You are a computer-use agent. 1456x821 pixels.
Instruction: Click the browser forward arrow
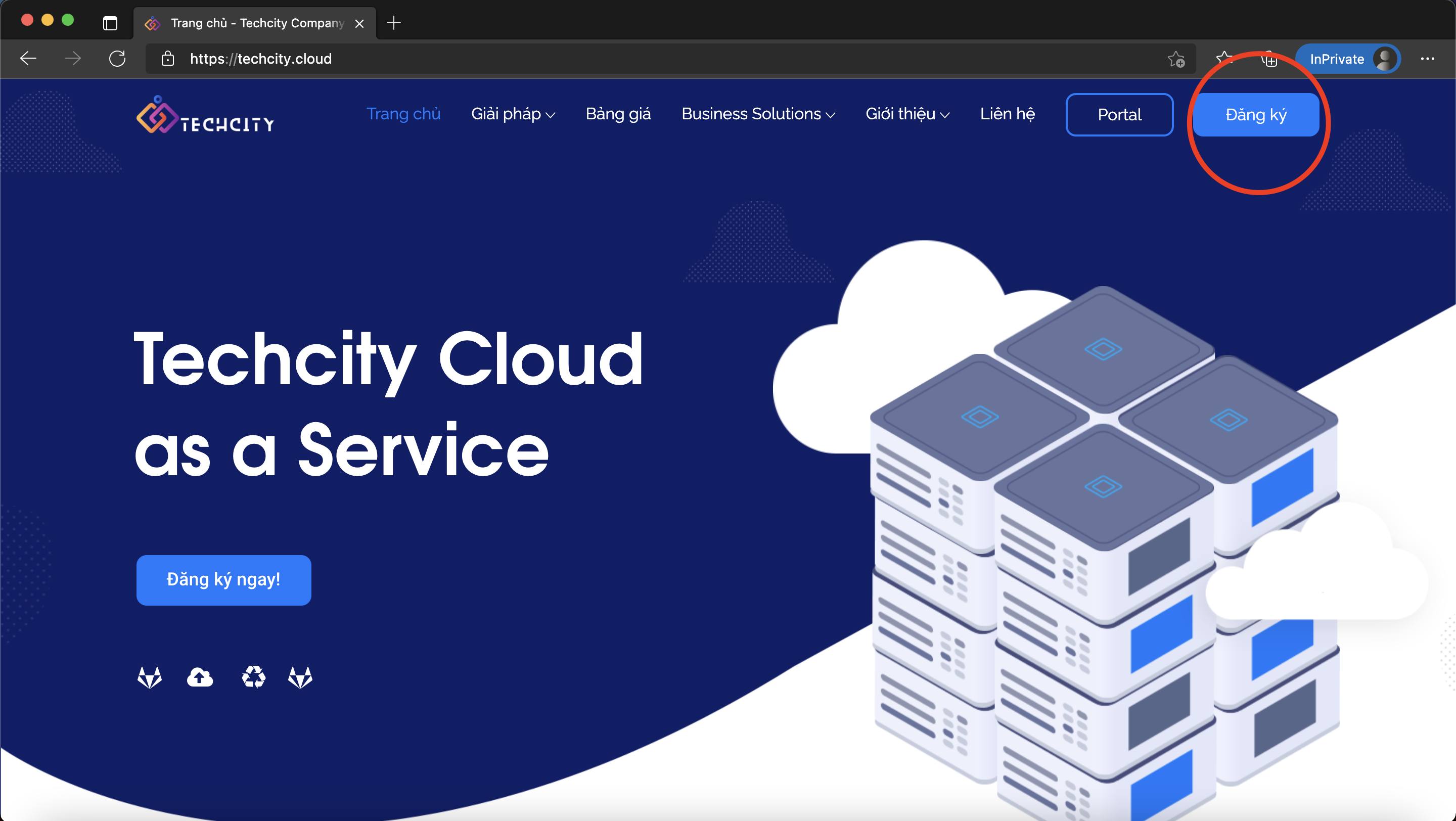[72, 58]
